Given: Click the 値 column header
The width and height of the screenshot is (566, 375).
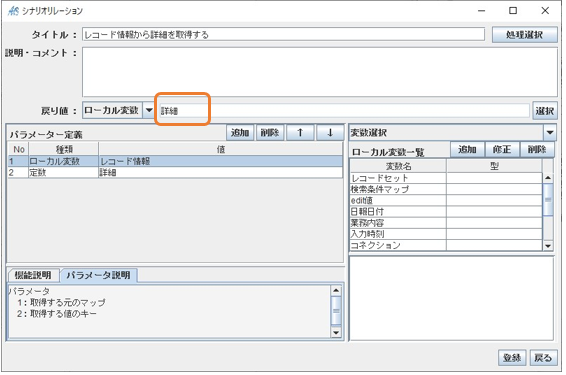Looking at the screenshot, I should point(221,149).
